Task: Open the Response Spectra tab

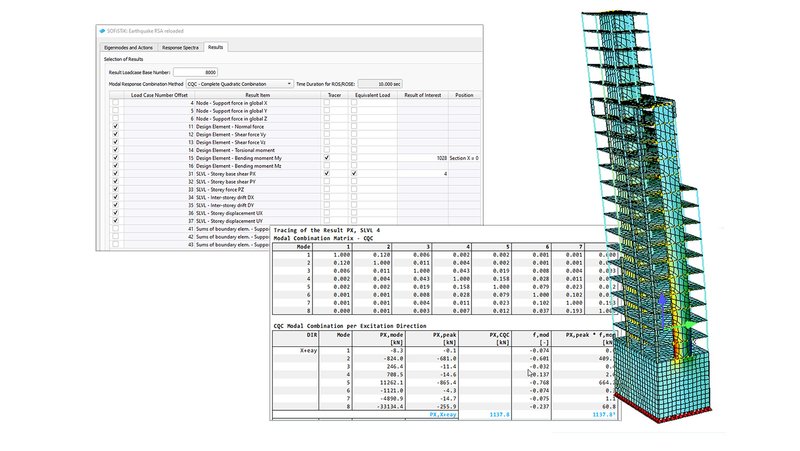Action: (x=182, y=47)
